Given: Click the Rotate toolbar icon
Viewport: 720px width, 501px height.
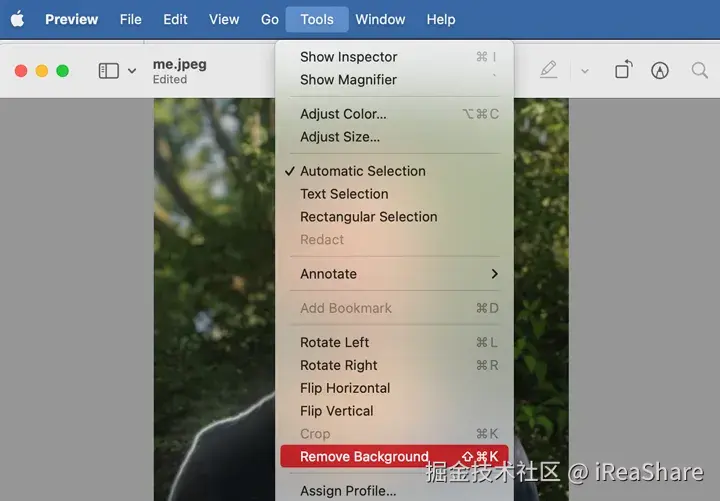Looking at the screenshot, I should [x=624, y=70].
